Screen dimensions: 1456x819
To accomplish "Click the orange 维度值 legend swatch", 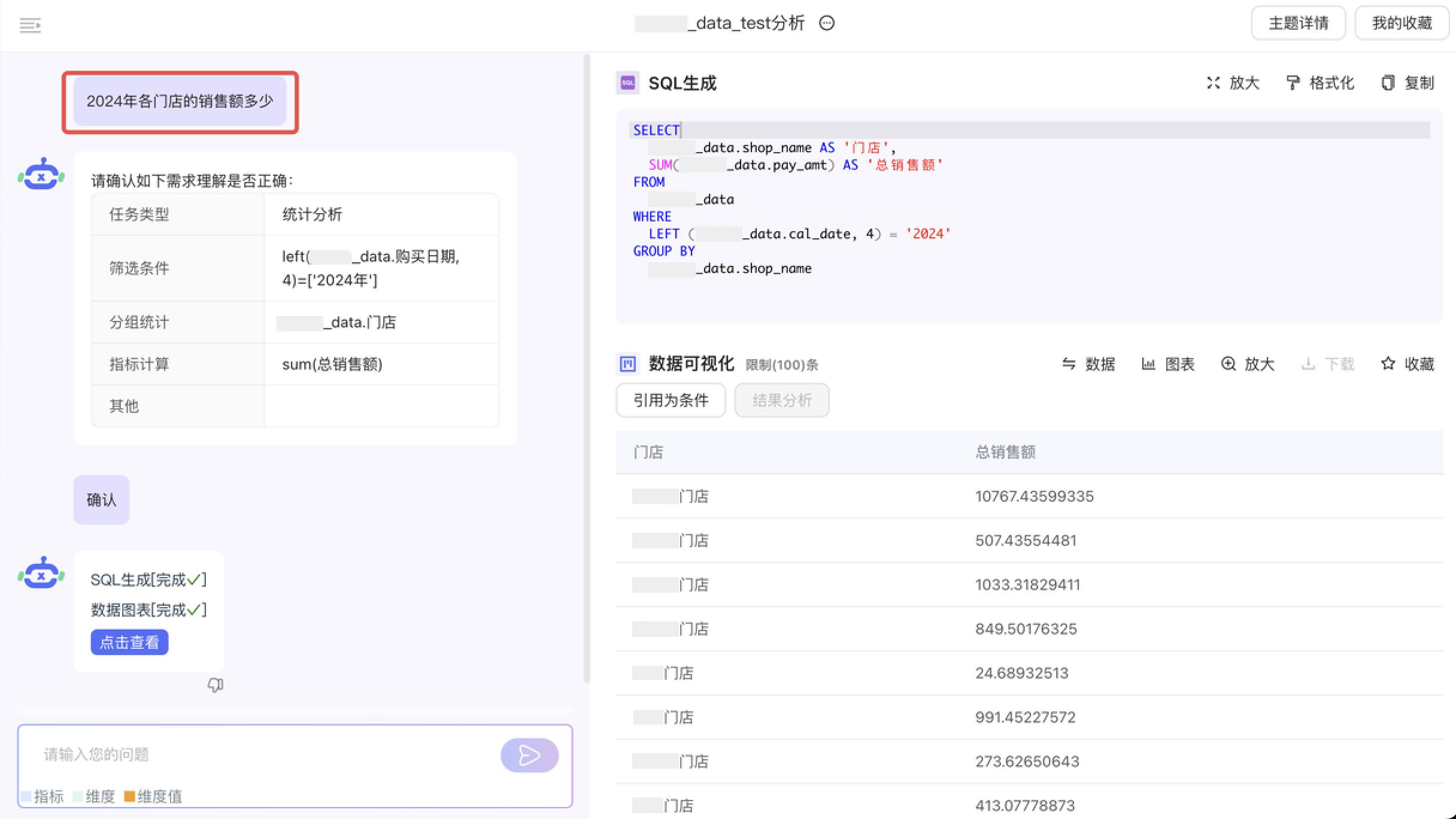I will [129, 796].
